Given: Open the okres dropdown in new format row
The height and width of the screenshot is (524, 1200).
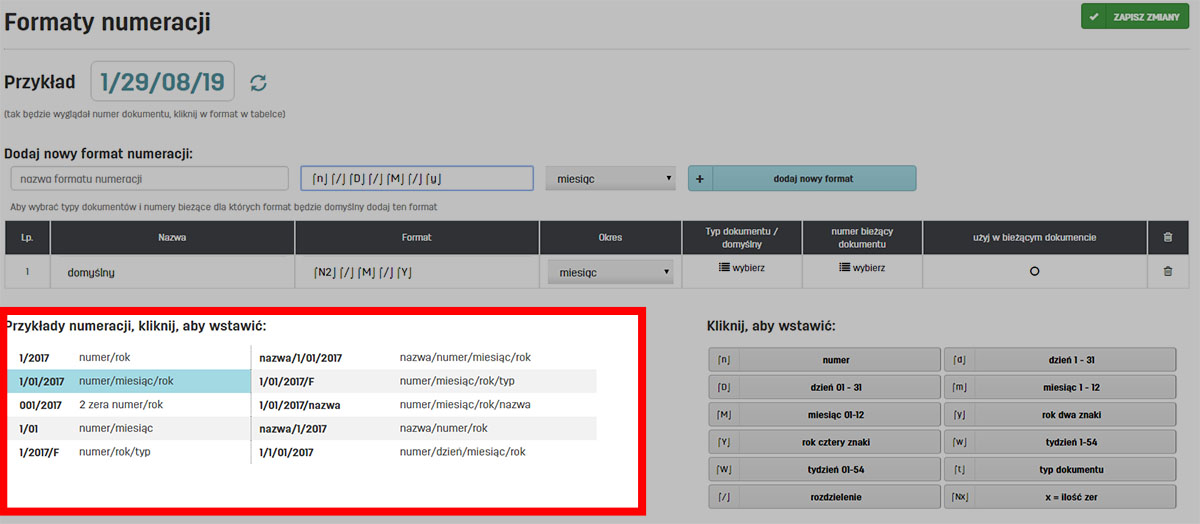Looking at the screenshot, I should coord(611,179).
